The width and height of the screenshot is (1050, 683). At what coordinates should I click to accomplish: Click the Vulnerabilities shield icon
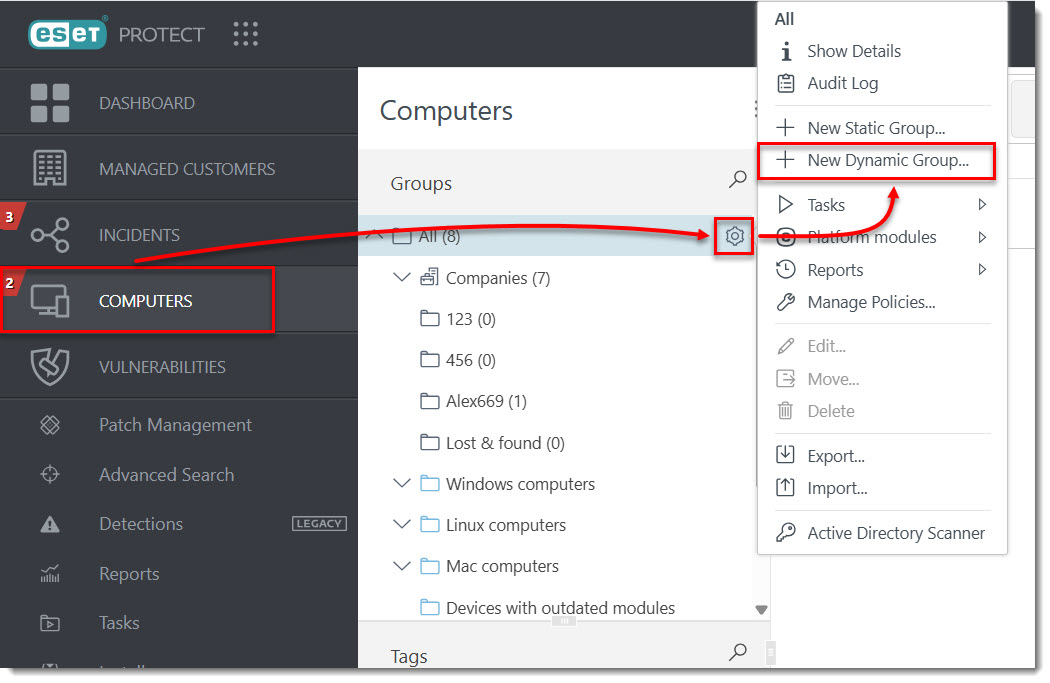pos(50,367)
